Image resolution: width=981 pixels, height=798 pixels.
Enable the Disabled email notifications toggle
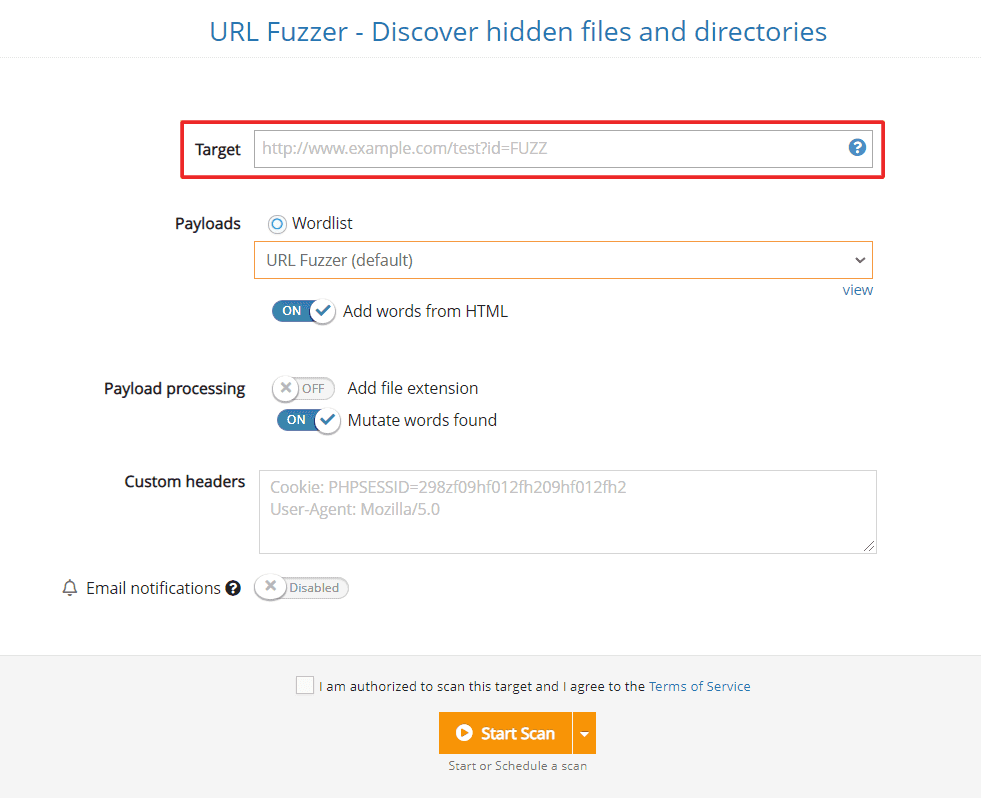(x=301, y=588)
